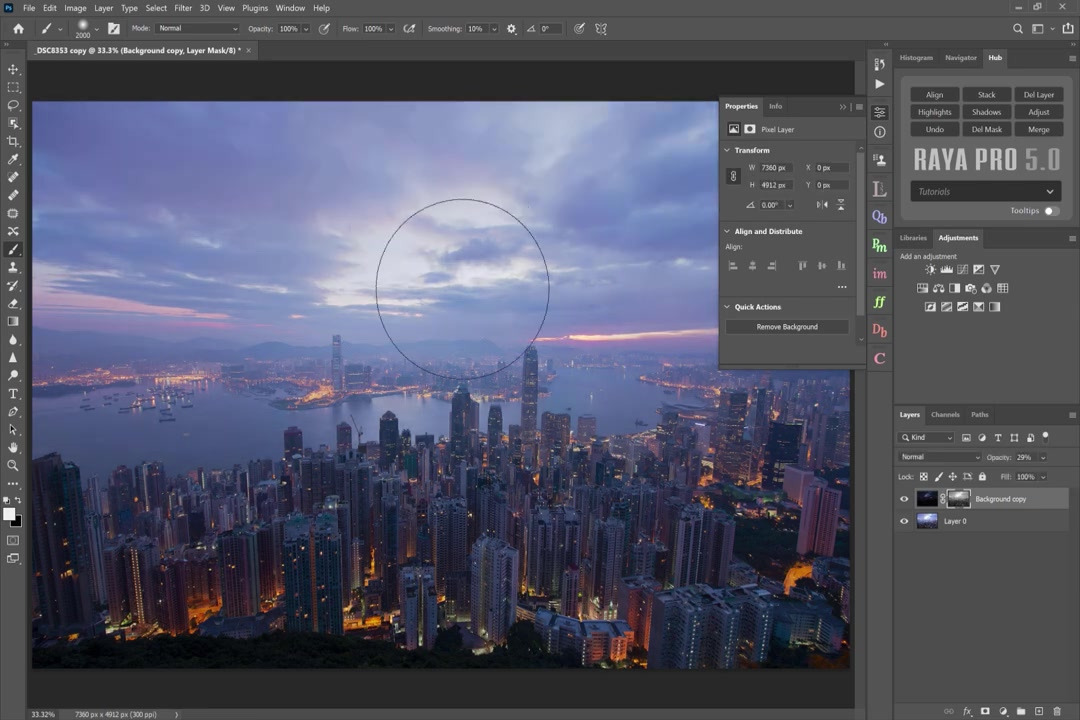Hide the Background copy layer
This screenshot has width=1080, height=720.
[904, 499]
